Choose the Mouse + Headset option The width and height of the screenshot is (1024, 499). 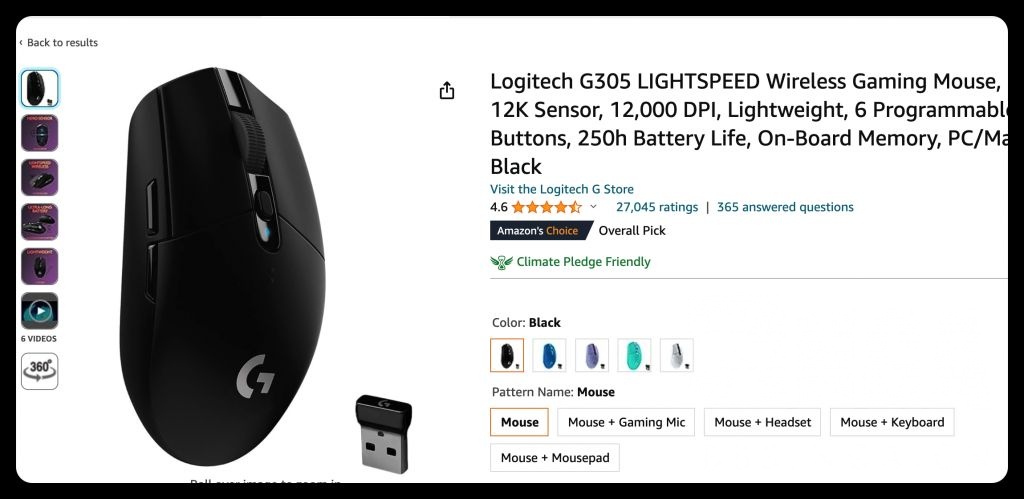click(x=762, y=422)
